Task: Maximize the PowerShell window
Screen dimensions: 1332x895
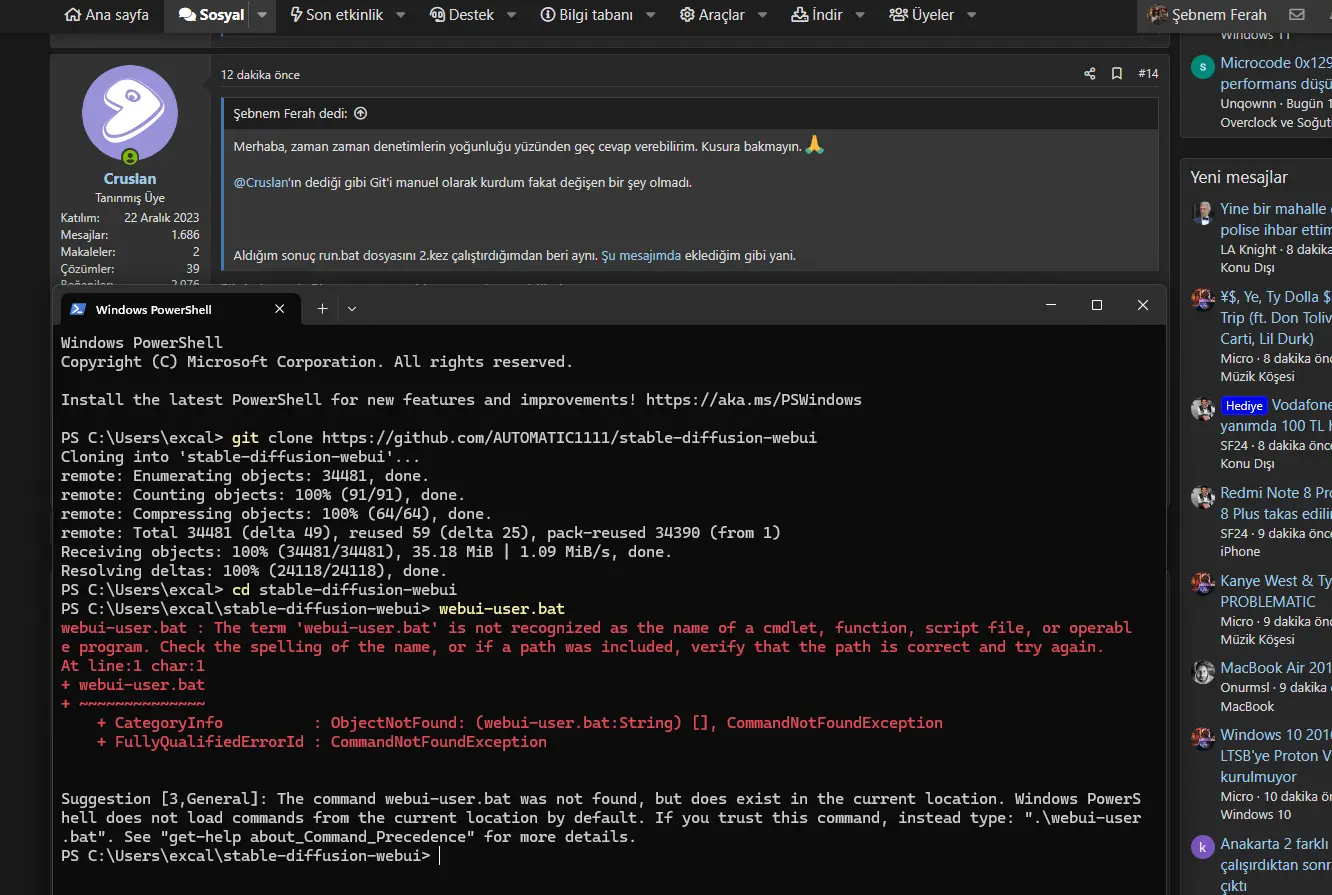Action: [x=1097, y=305]
